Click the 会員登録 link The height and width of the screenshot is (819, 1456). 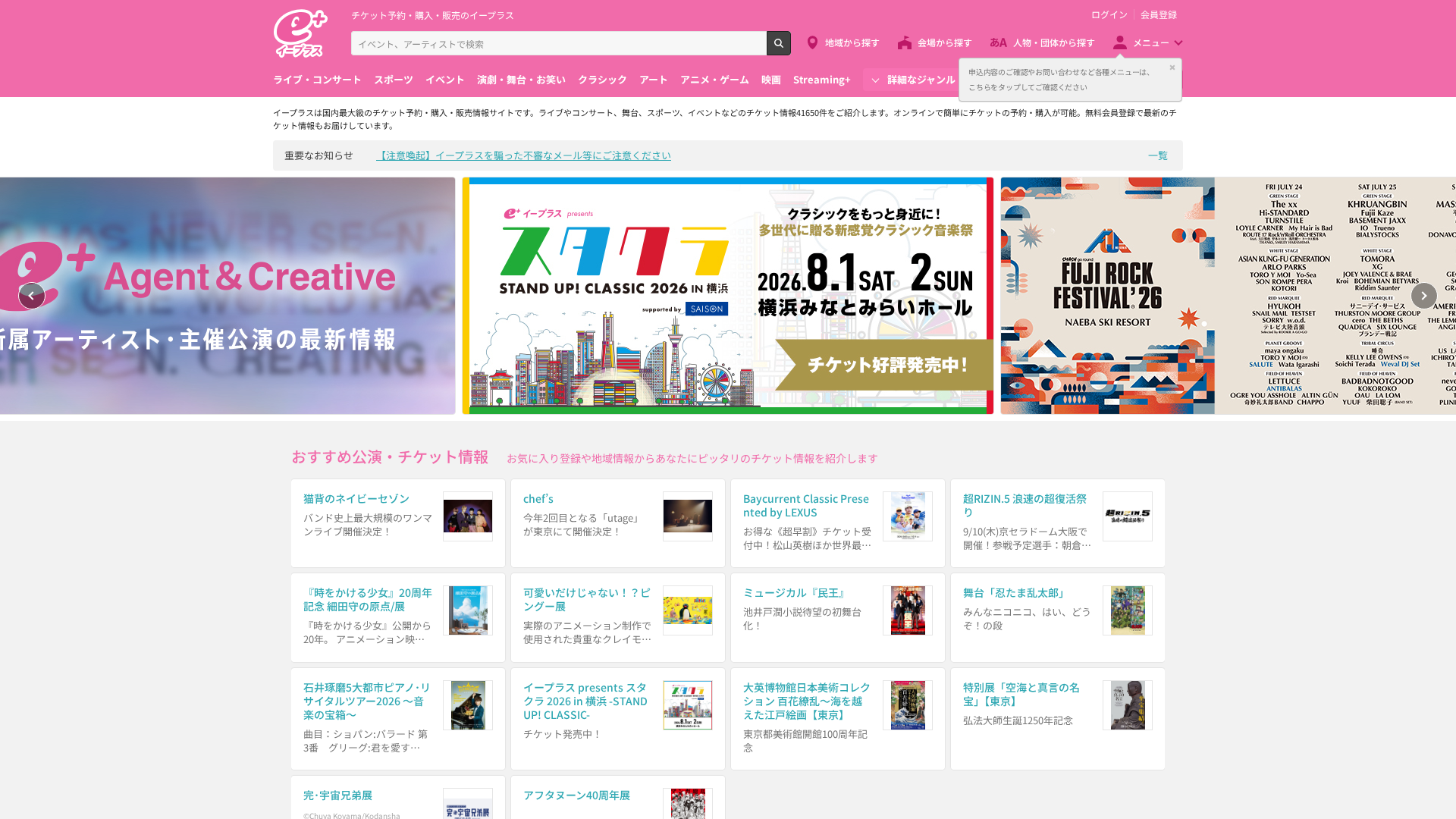[x=1159, y=14]
